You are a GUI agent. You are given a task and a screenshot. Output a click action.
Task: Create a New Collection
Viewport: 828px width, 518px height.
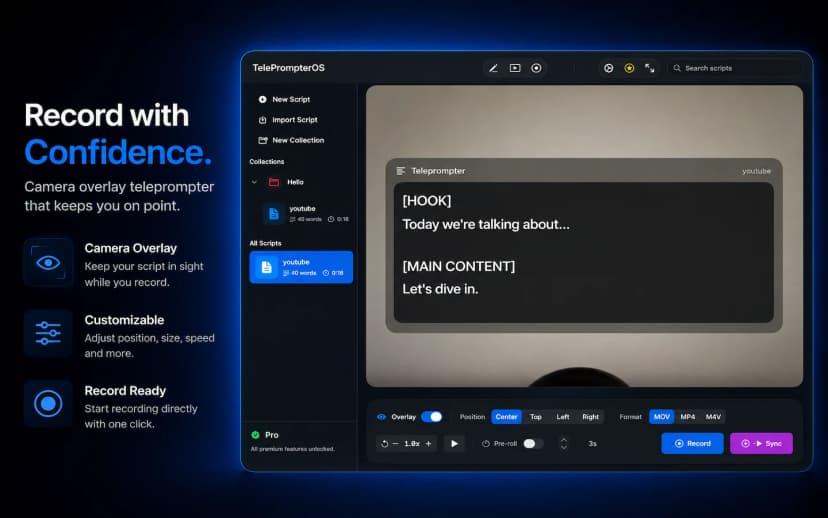(x=291, y=140)
